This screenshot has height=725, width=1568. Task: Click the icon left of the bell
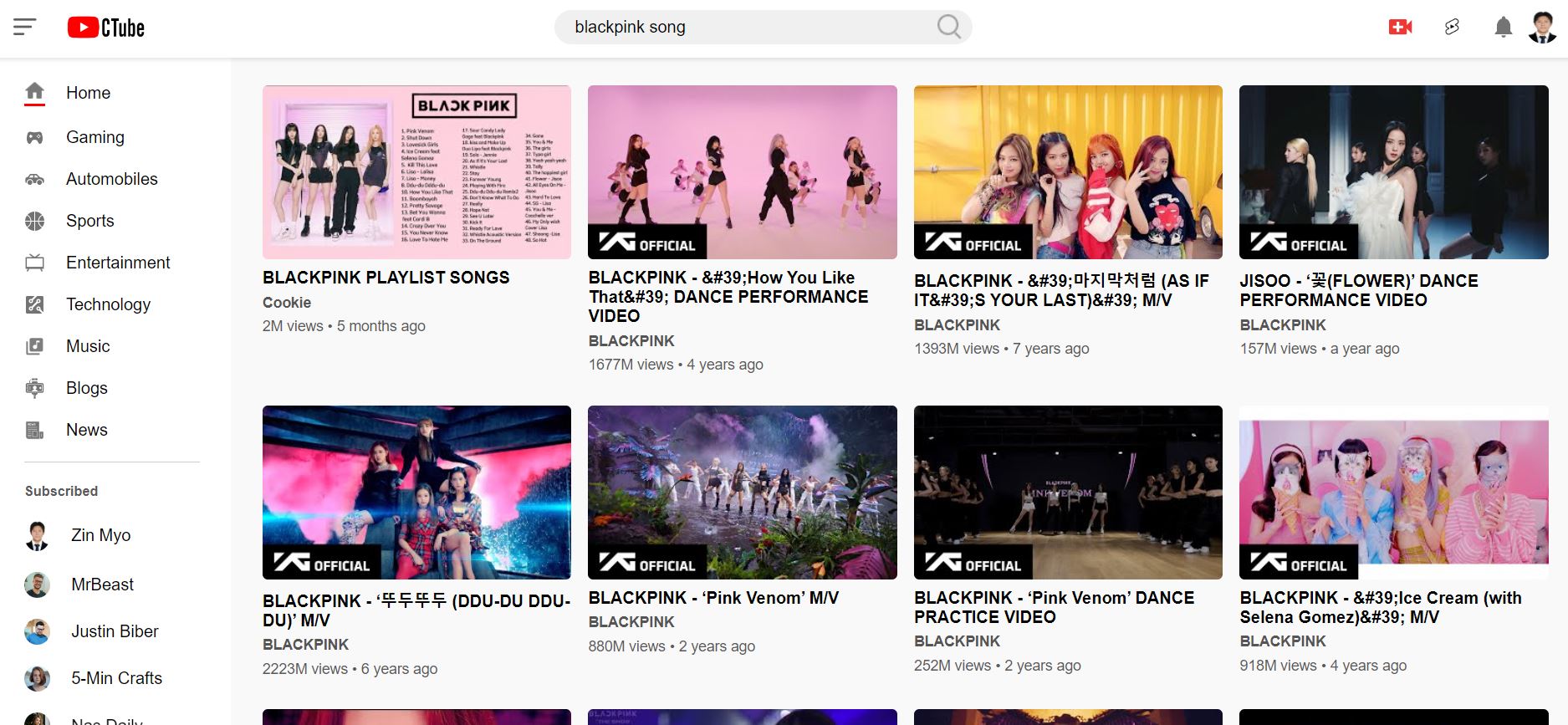(1452, 28)
